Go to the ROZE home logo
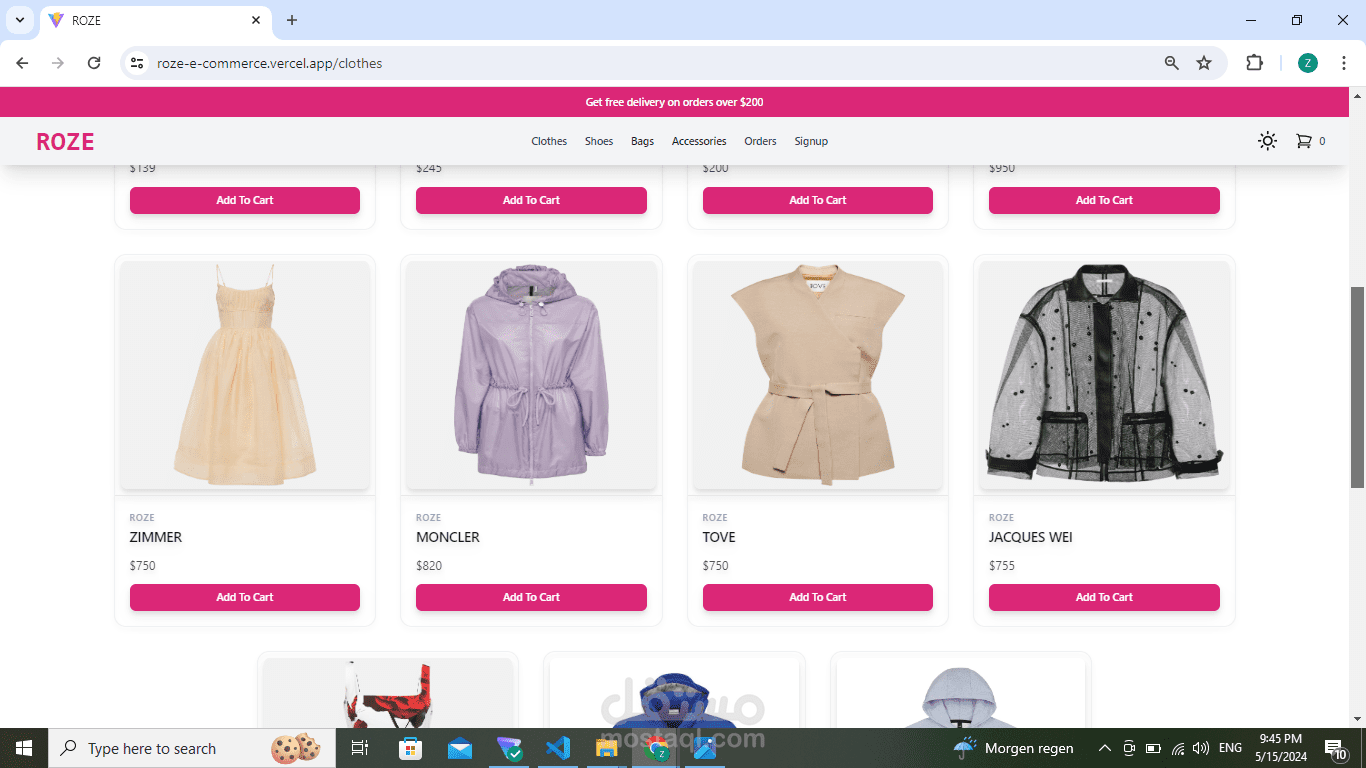This screenshot has height=768, width=1366. pos(65,142)
